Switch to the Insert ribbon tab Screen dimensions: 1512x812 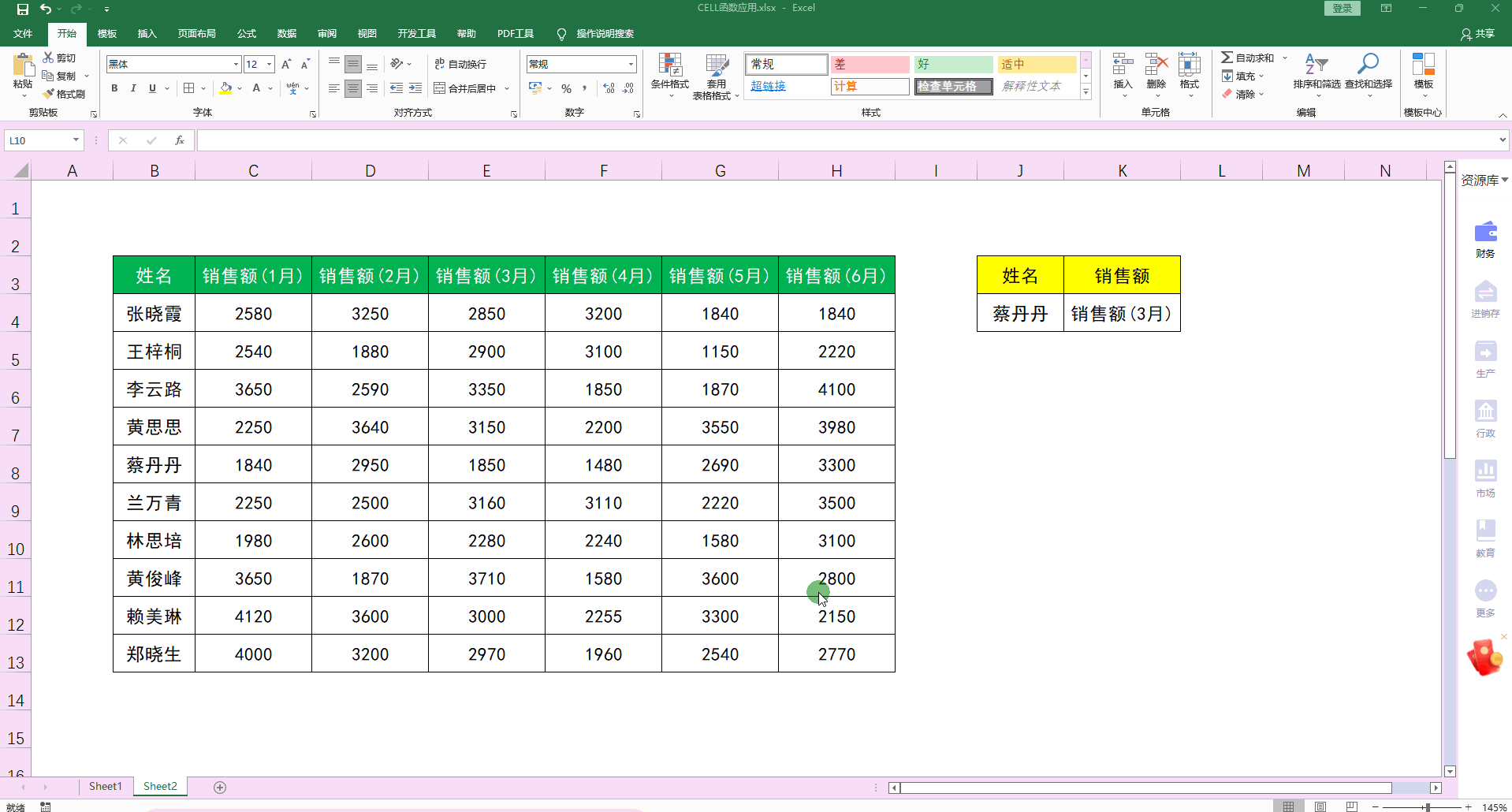pyautogui.click(x=147, y=33)
